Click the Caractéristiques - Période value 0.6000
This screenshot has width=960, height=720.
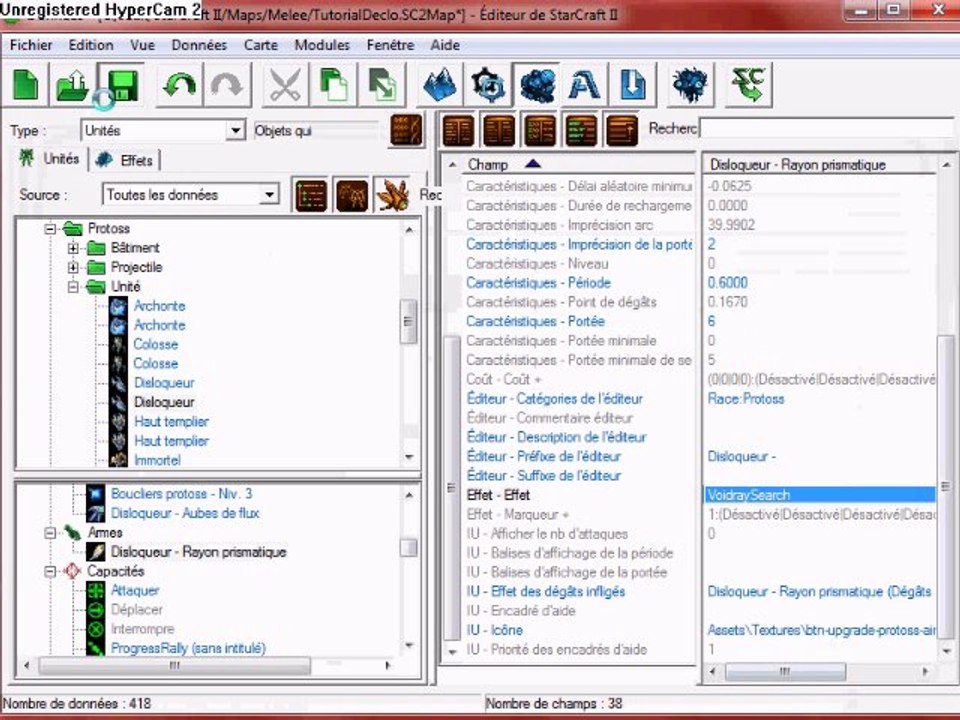point(727,282)
